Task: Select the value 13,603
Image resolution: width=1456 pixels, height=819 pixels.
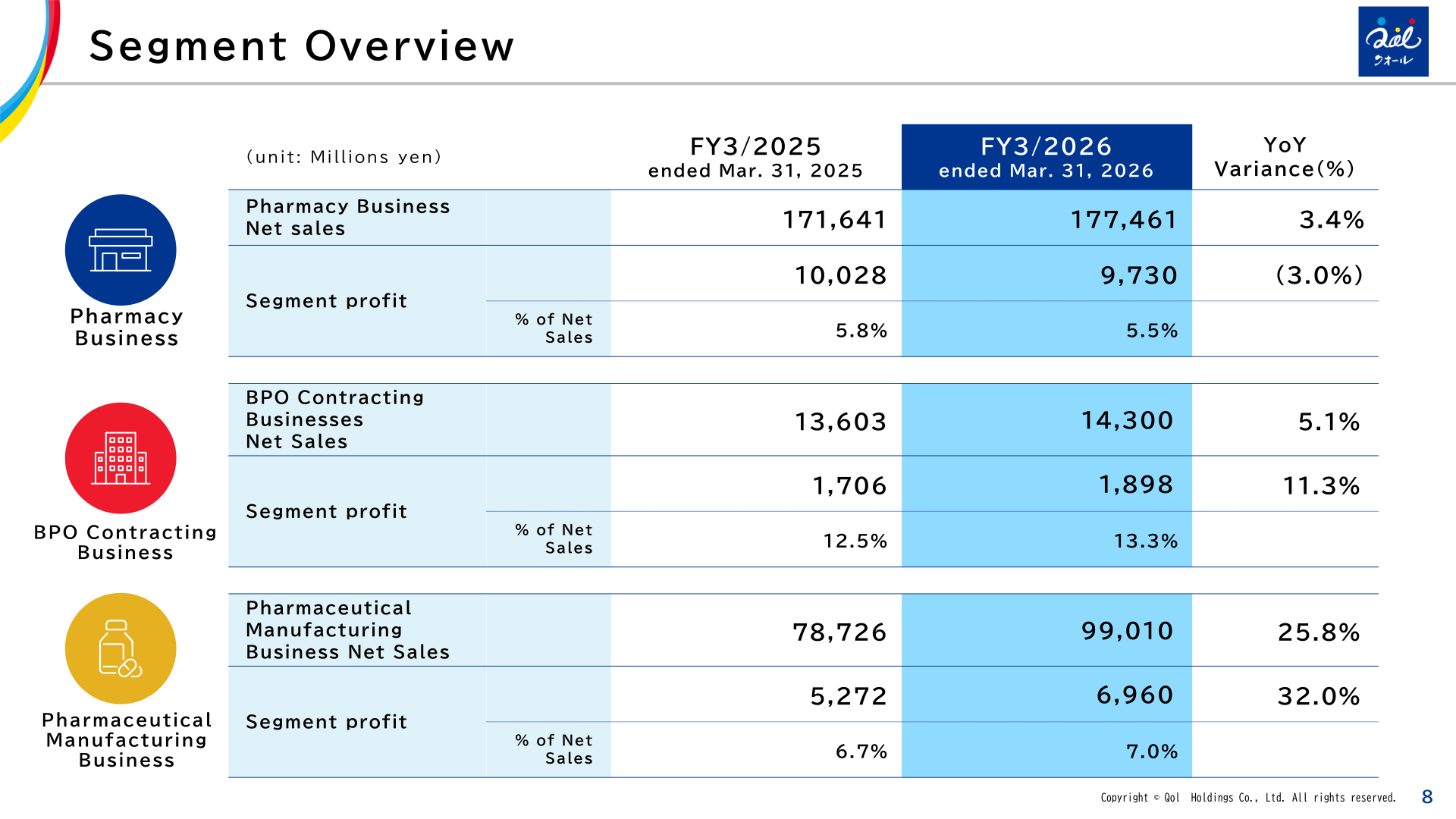Action: coord(840,422)
